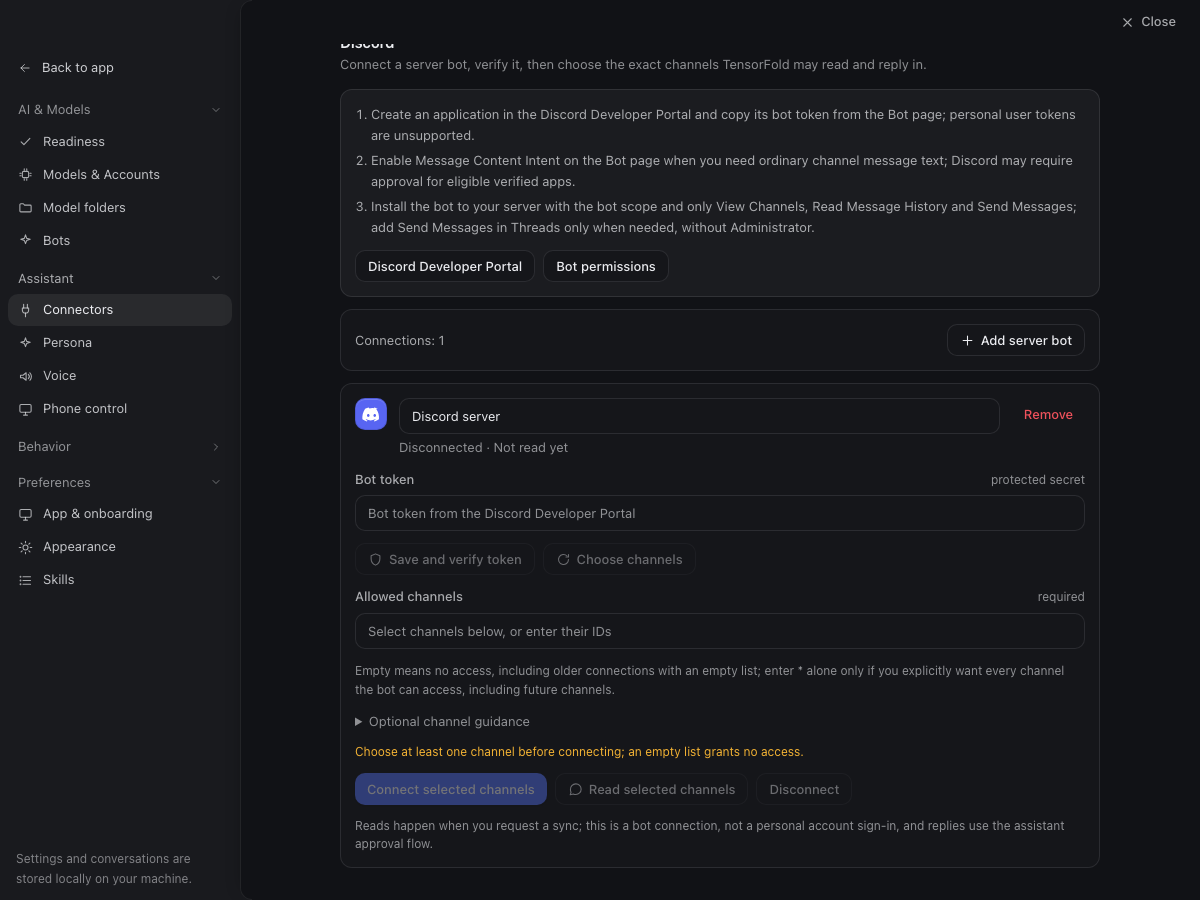1200x900 pixels.
Task: Click the shield icon in Save and verify token
Action: pos(376,560)
